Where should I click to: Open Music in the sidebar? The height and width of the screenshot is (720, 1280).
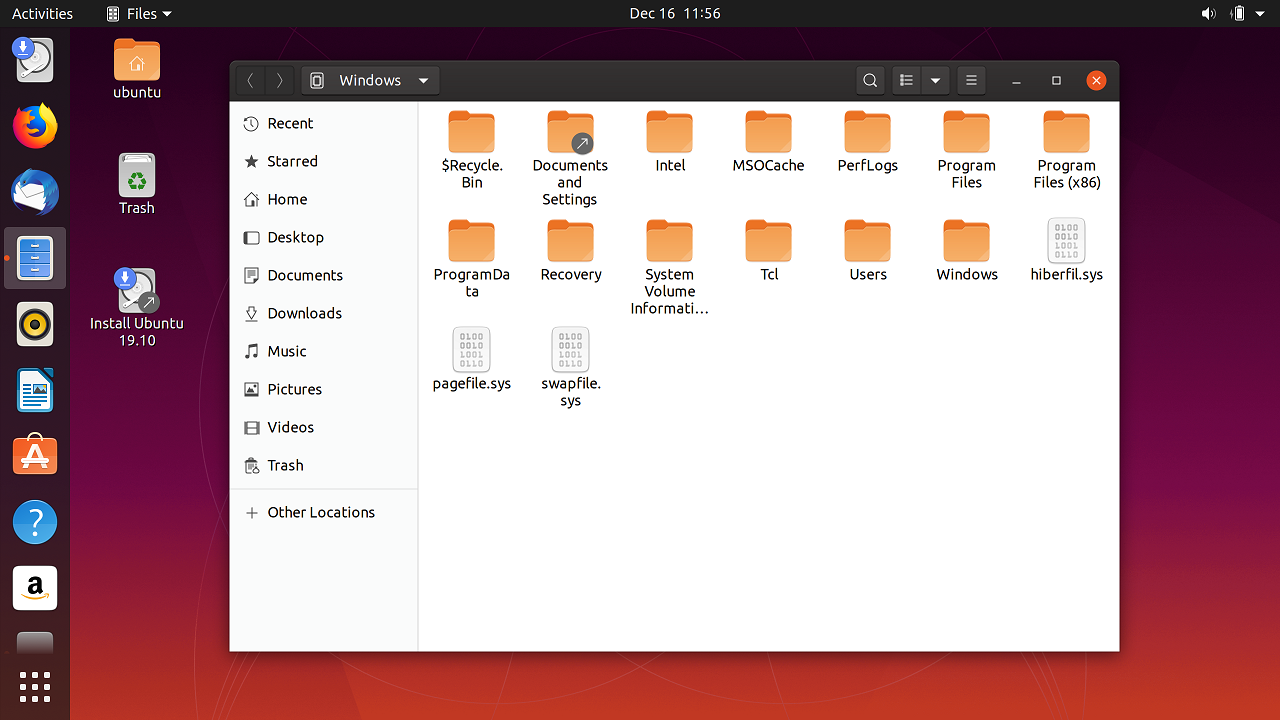(x=324, y=351)
